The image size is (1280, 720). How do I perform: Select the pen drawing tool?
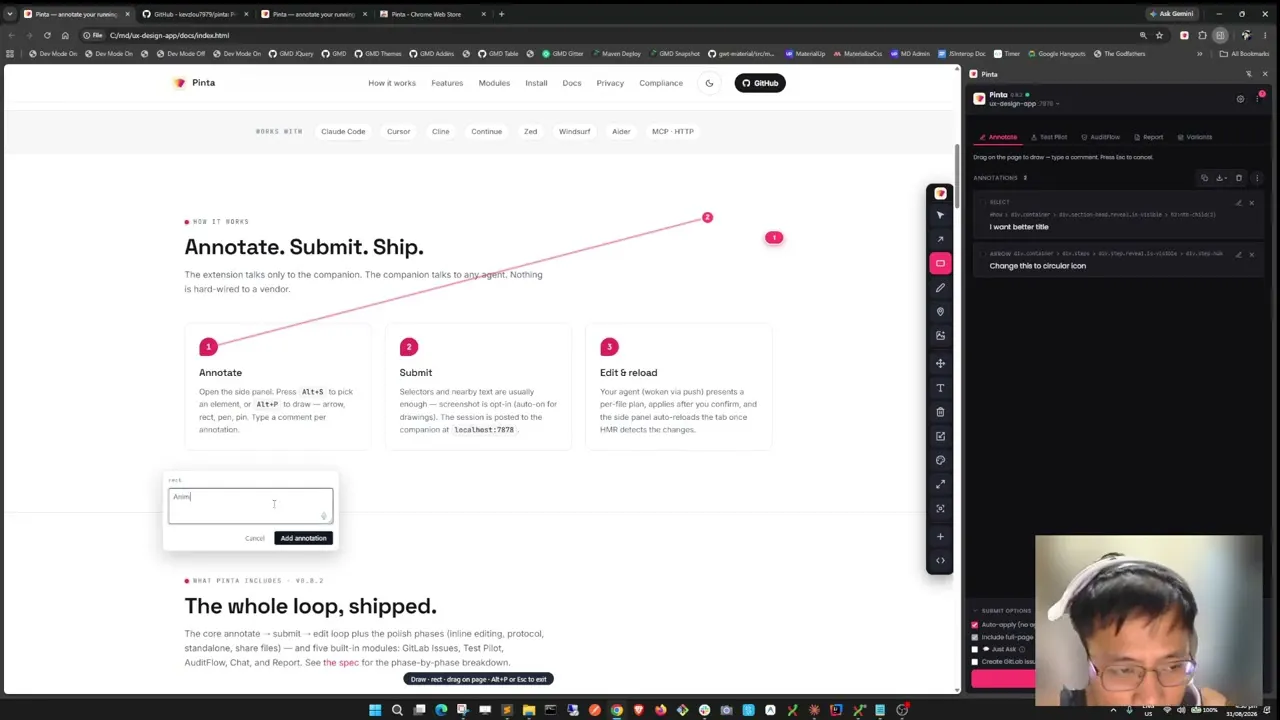[x=940, y=288]
